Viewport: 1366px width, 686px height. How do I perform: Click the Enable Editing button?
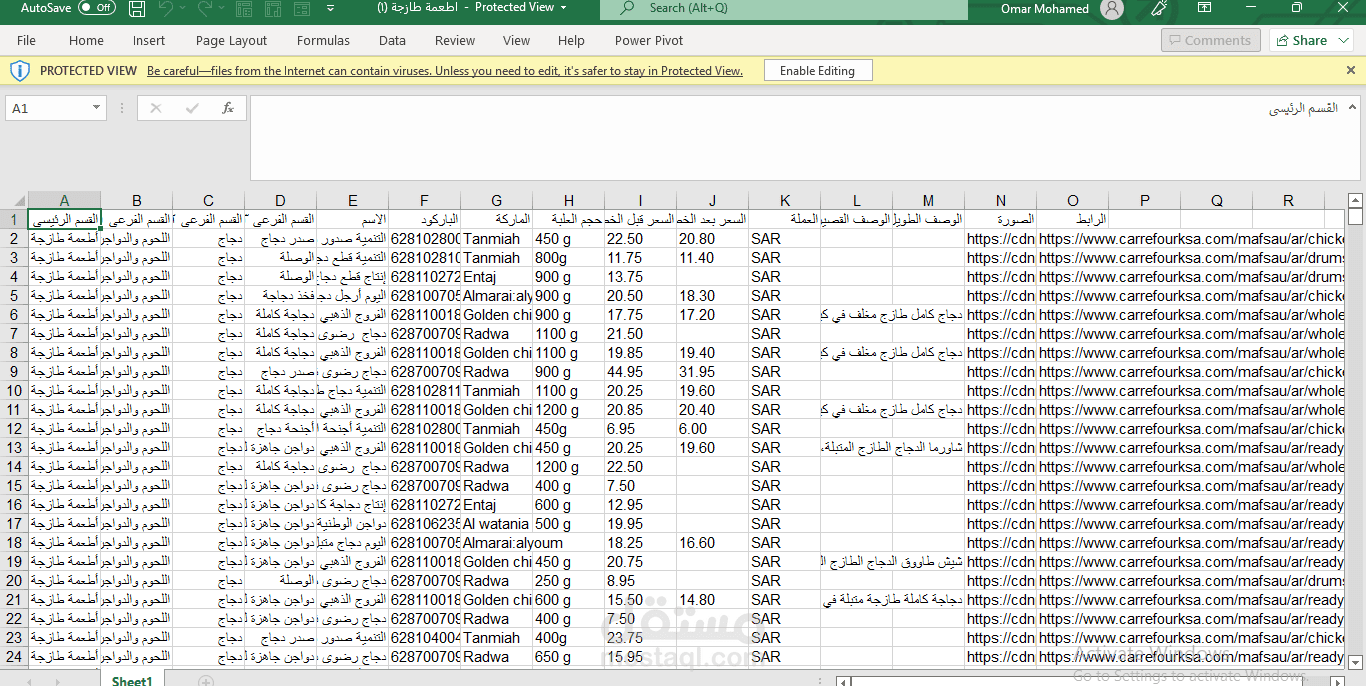(817, 71)
